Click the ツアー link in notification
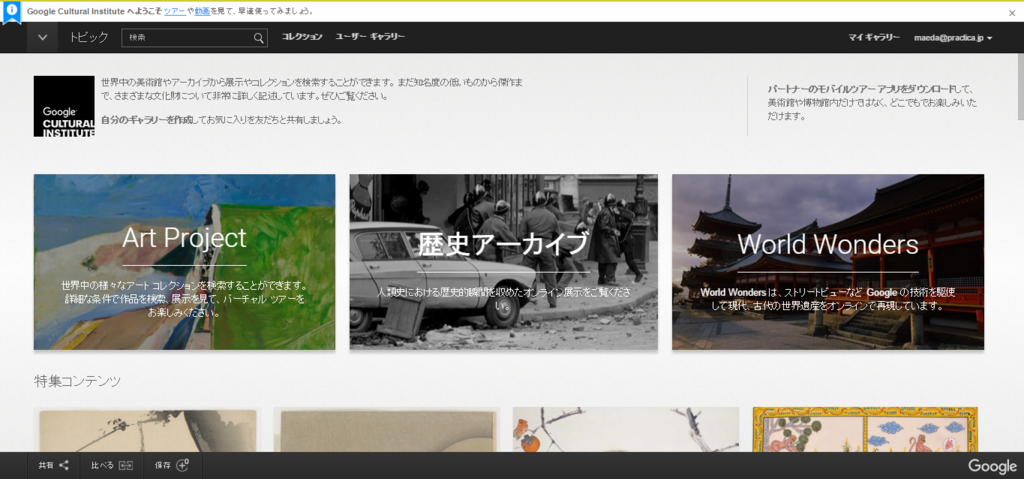Screen dimensions: 1024x479 pos(174,11)
